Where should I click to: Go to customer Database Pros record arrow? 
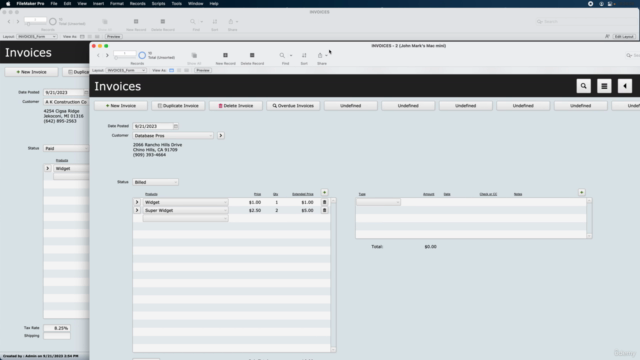[221, 136]
